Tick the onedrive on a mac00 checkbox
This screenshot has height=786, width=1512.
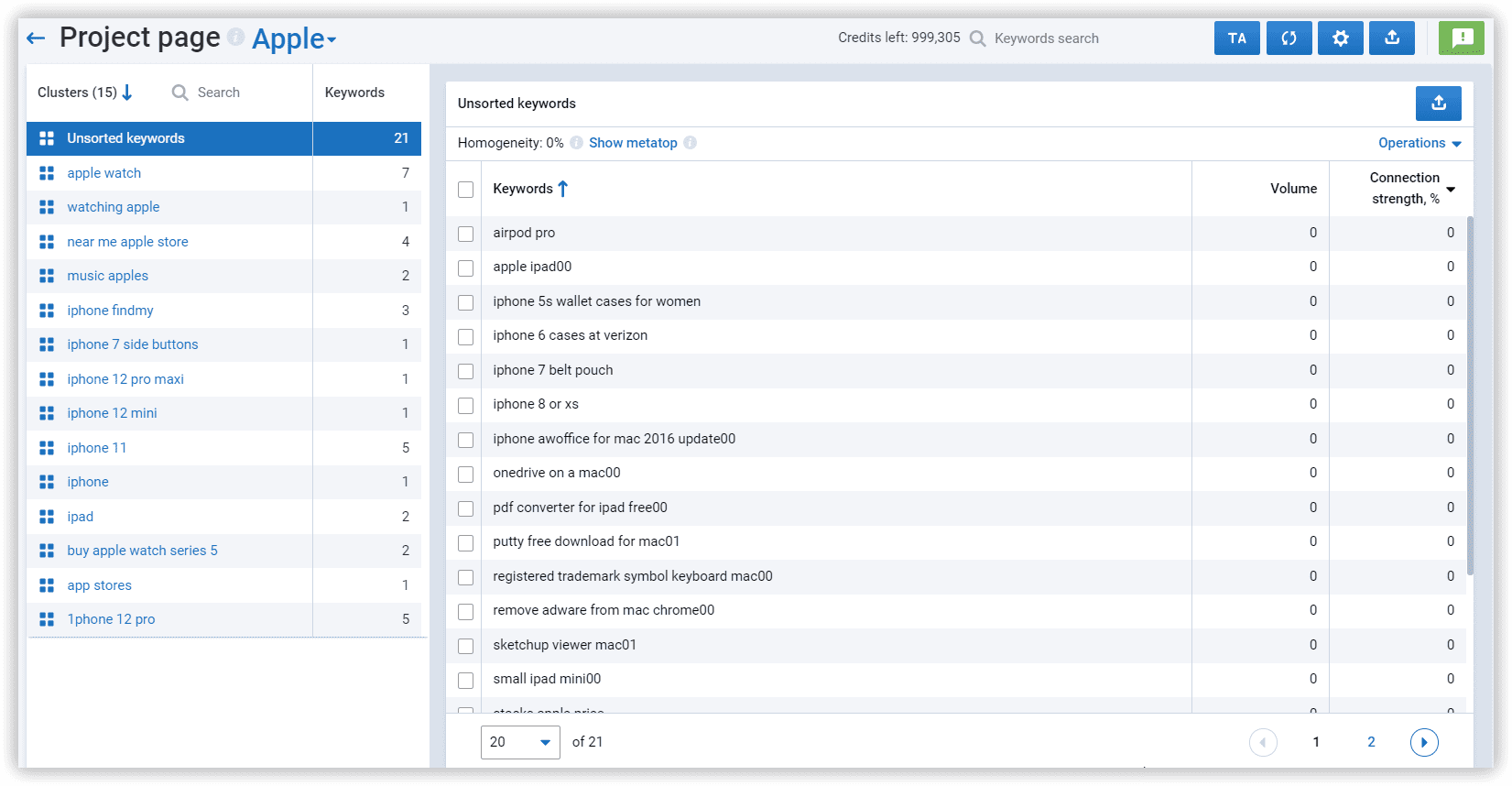coord(466,474)
